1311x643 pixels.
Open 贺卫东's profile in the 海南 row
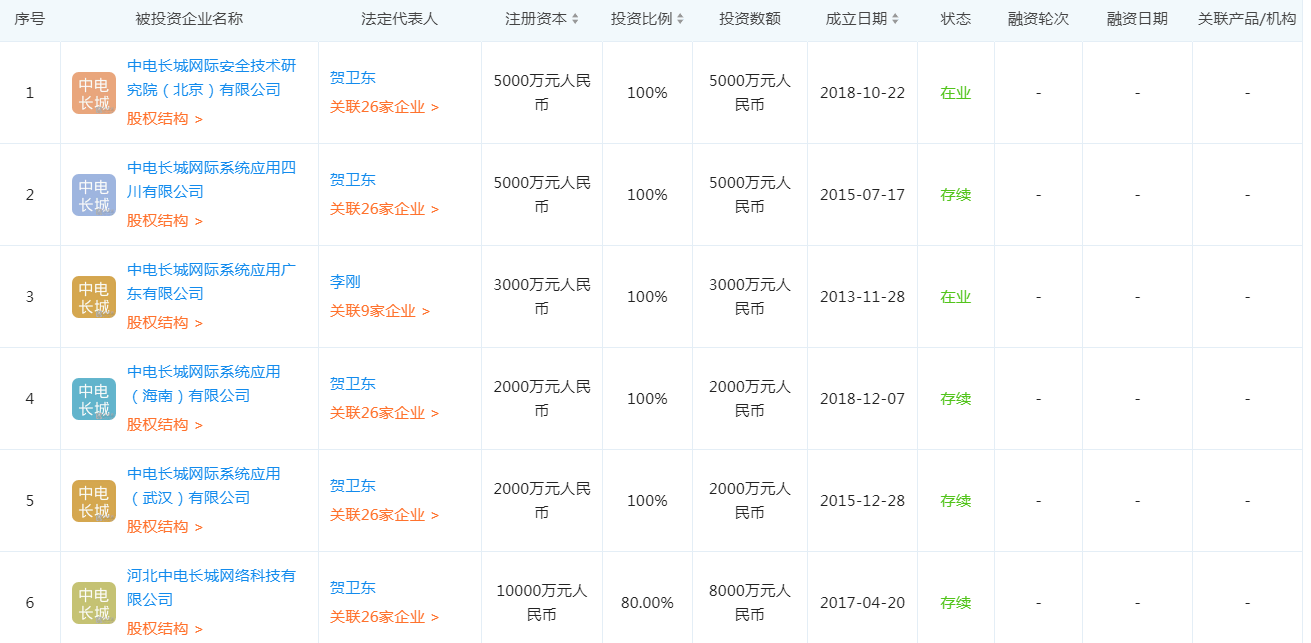(353, 384)
